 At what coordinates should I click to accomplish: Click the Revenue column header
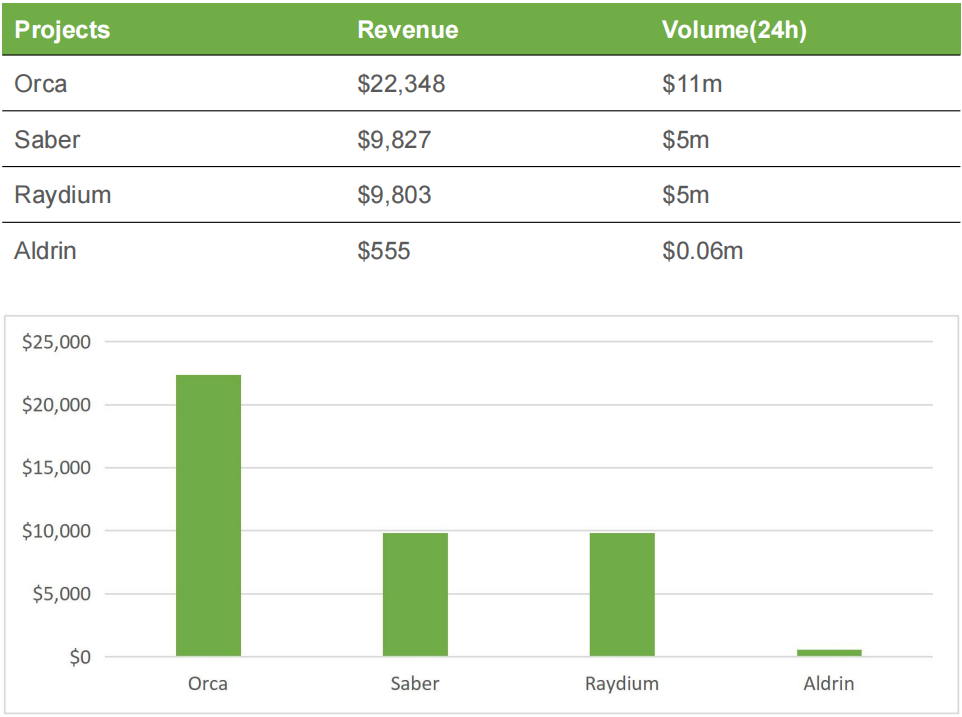click(x=408, y=30)
